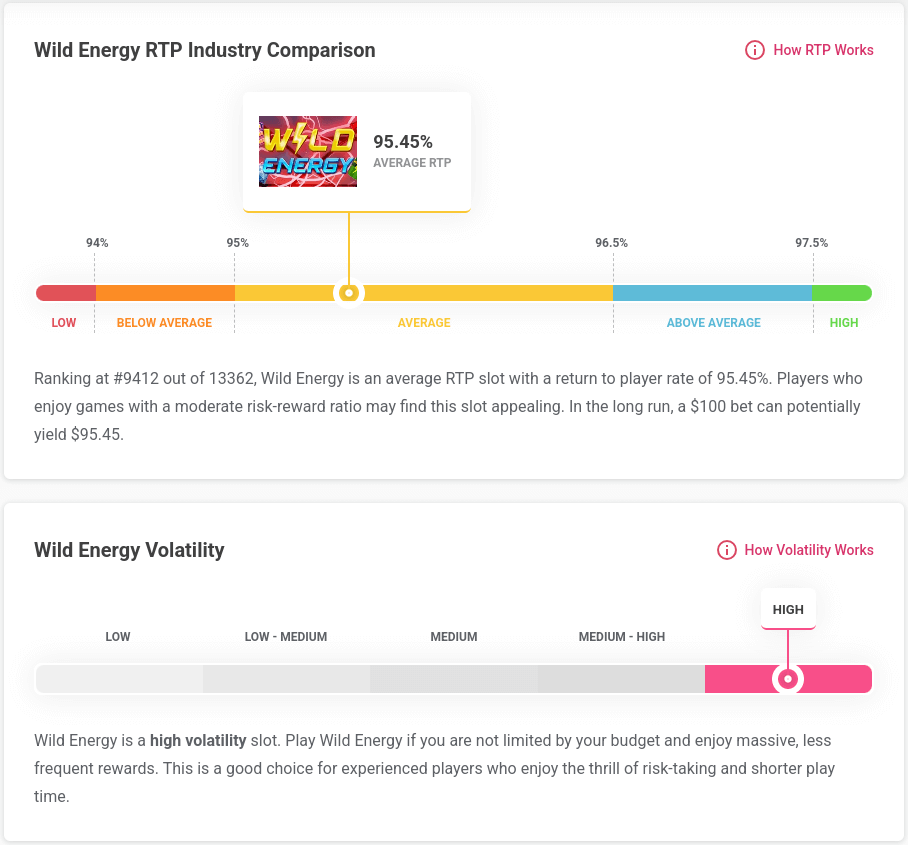
Task: Click the circular marker on the volatility bar
Action: (788, 679)
